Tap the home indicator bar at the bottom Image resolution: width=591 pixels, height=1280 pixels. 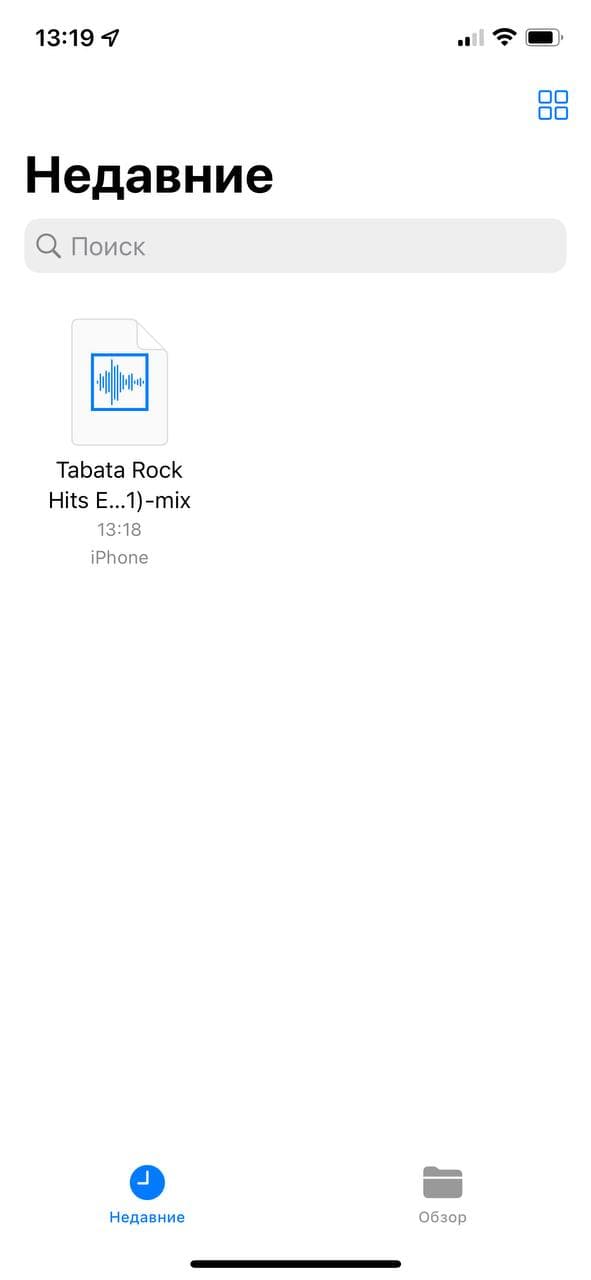(296, 1265)
